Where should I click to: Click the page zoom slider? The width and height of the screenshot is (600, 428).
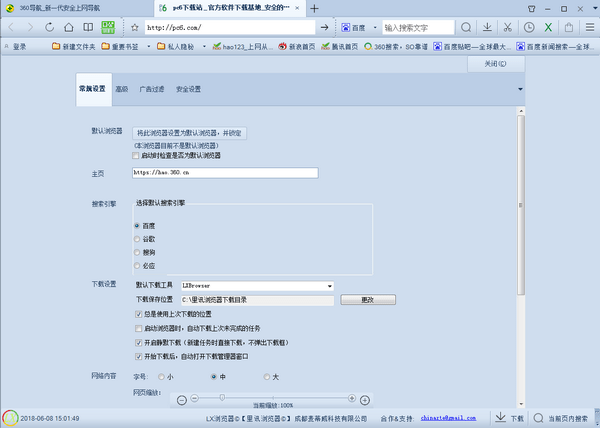tap(263, 398)
